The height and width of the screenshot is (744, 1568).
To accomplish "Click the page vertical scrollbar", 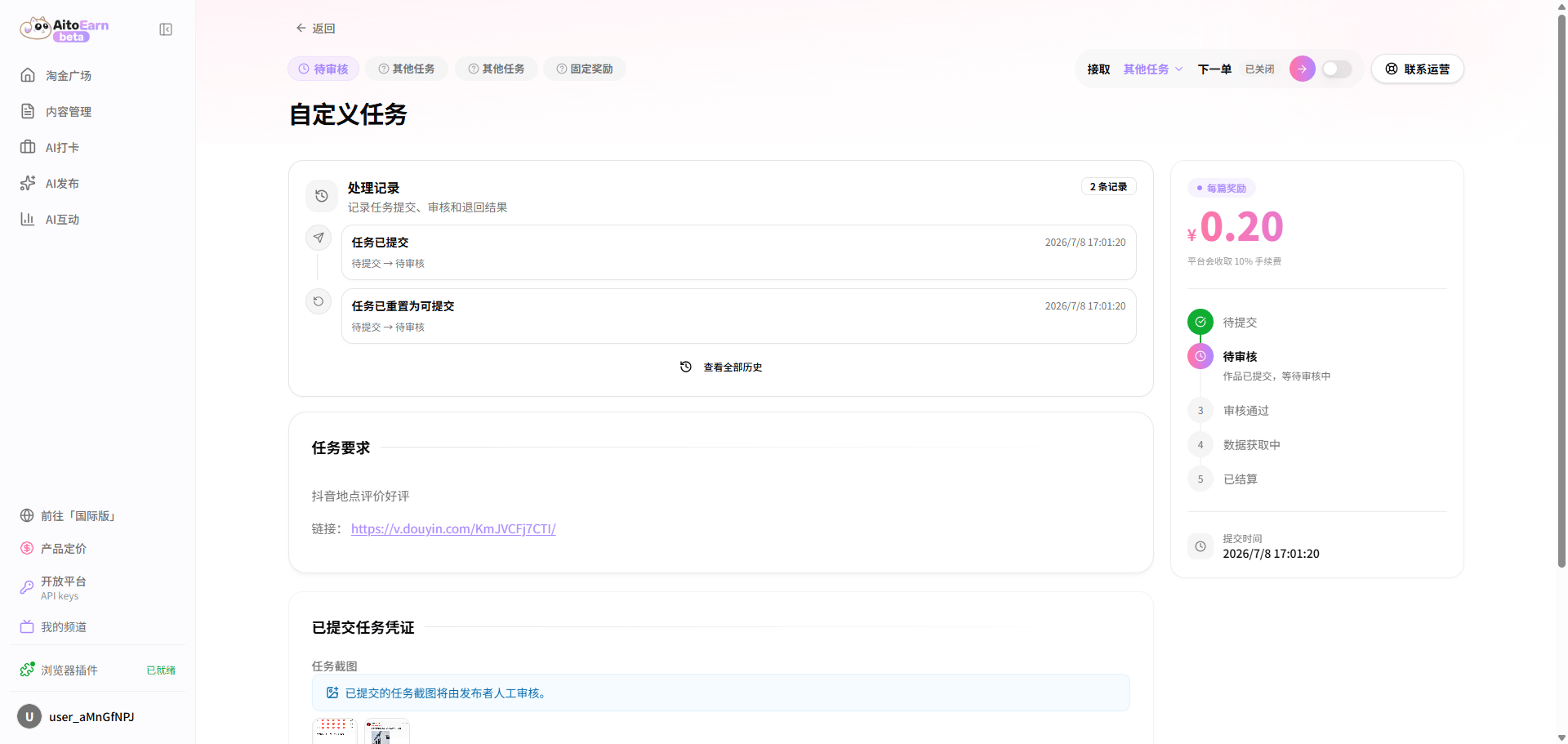I will point(1561,290).
